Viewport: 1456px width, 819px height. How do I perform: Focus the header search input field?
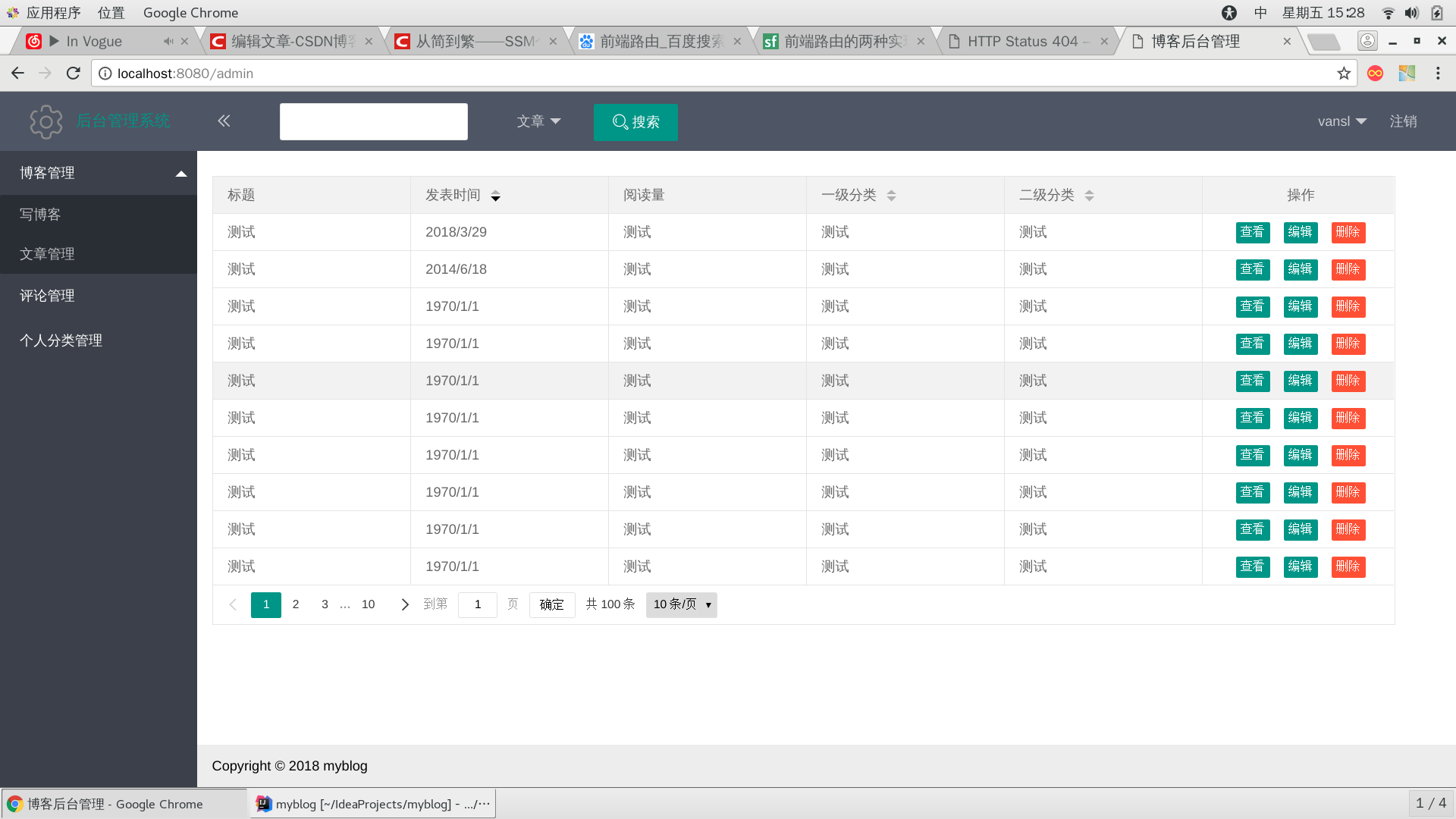coord(374,122)
